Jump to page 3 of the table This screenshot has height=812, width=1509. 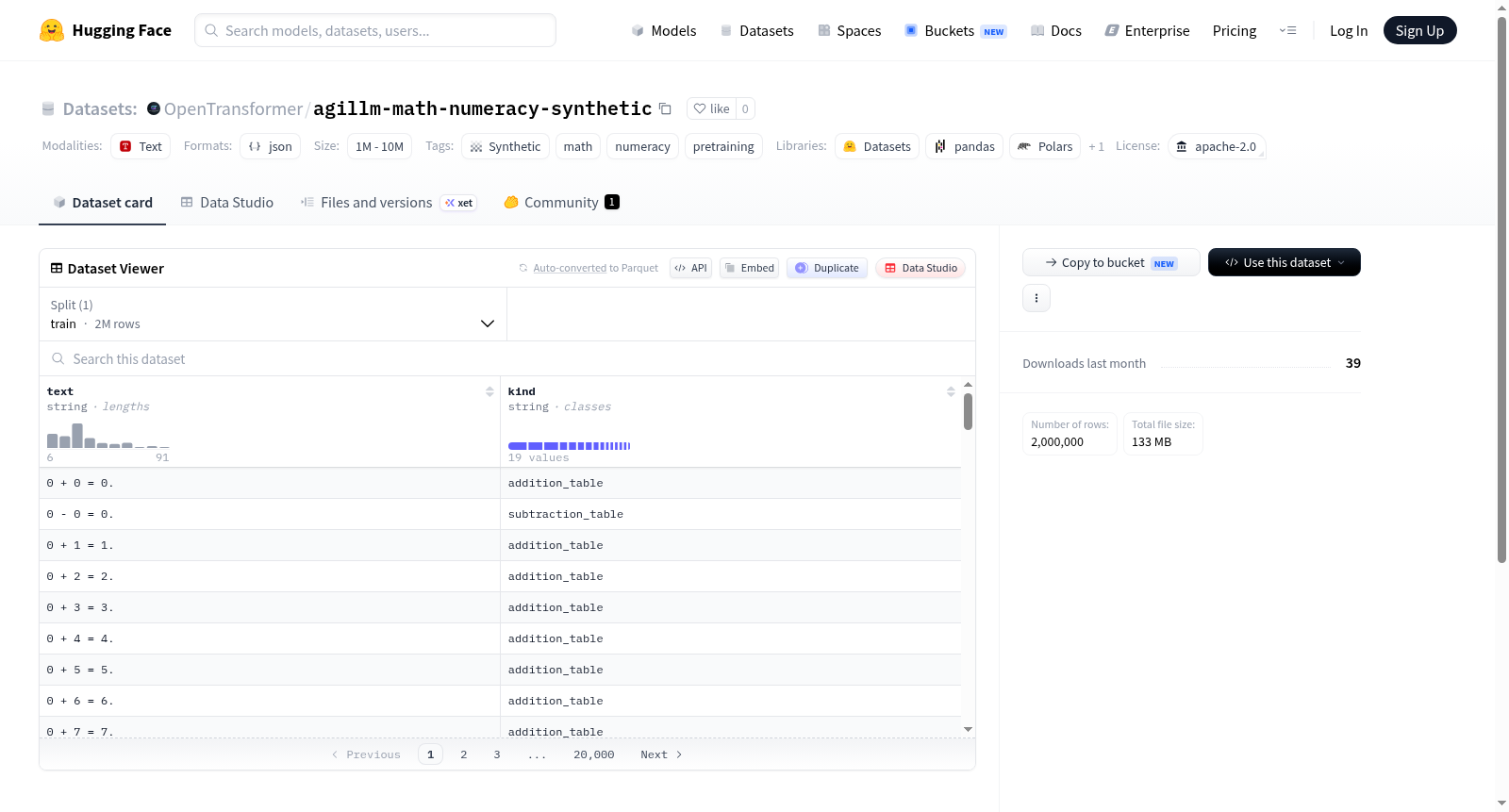pyautogui.click(x=497, y=754)
